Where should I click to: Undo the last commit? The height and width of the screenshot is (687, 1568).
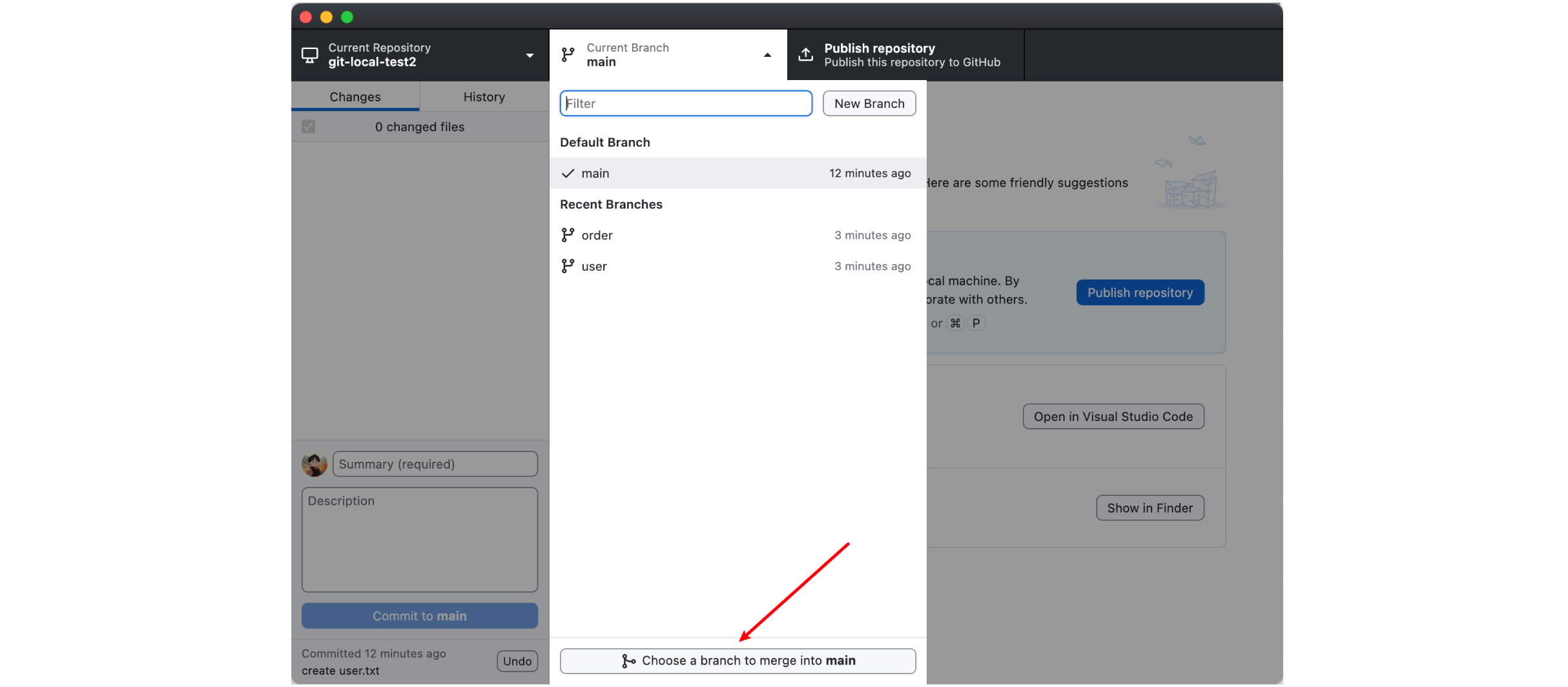point(517,661)
